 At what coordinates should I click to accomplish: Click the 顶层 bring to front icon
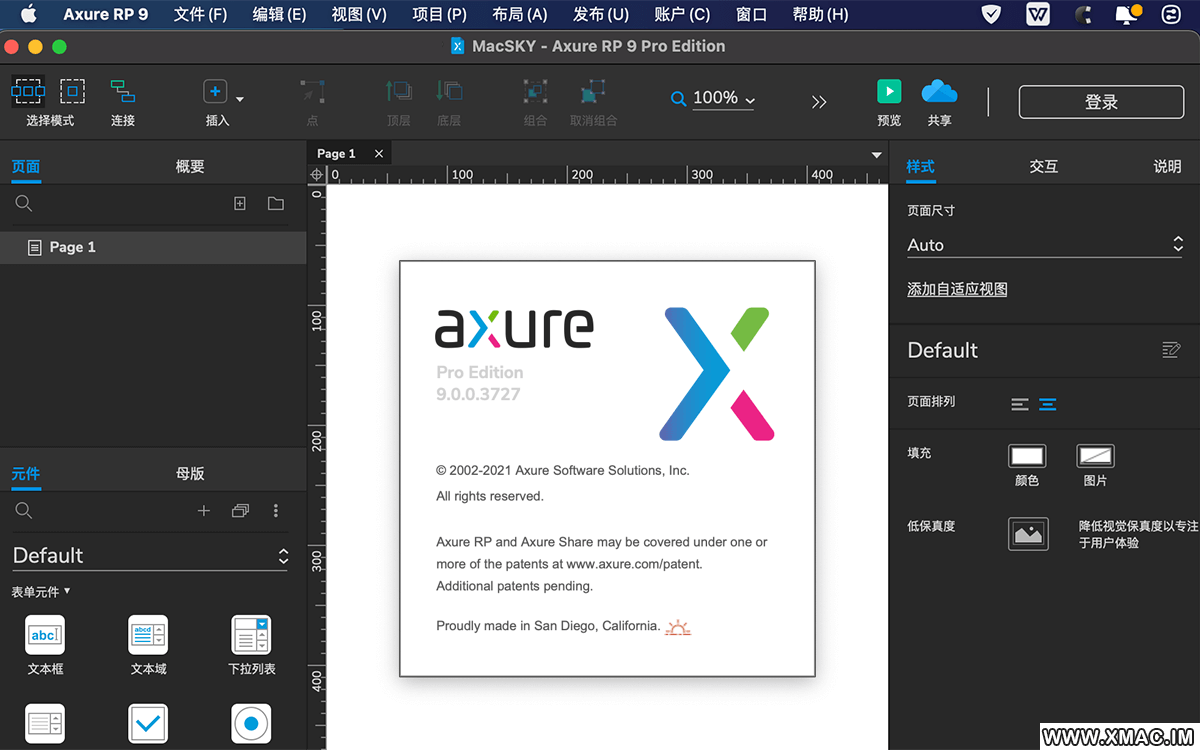coord(398,91)
